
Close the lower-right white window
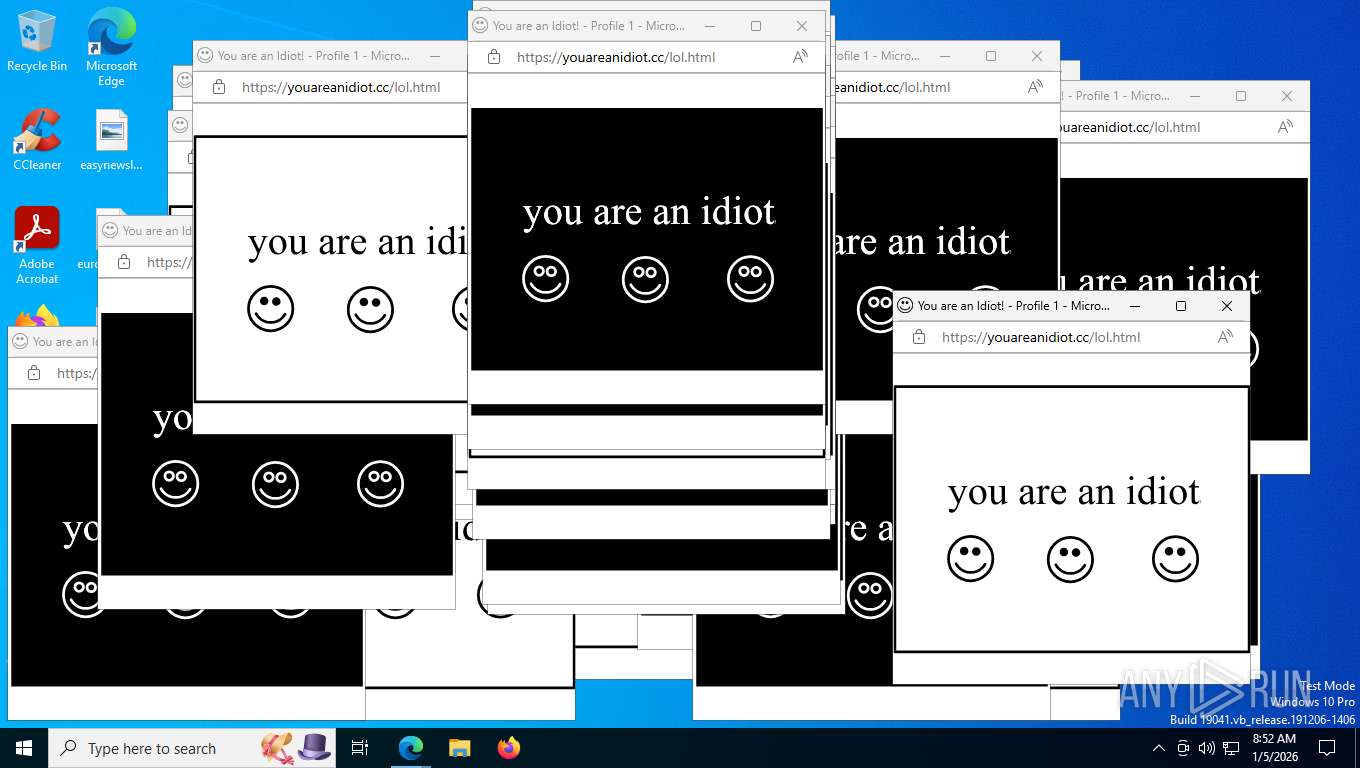tap(1227, 306)
